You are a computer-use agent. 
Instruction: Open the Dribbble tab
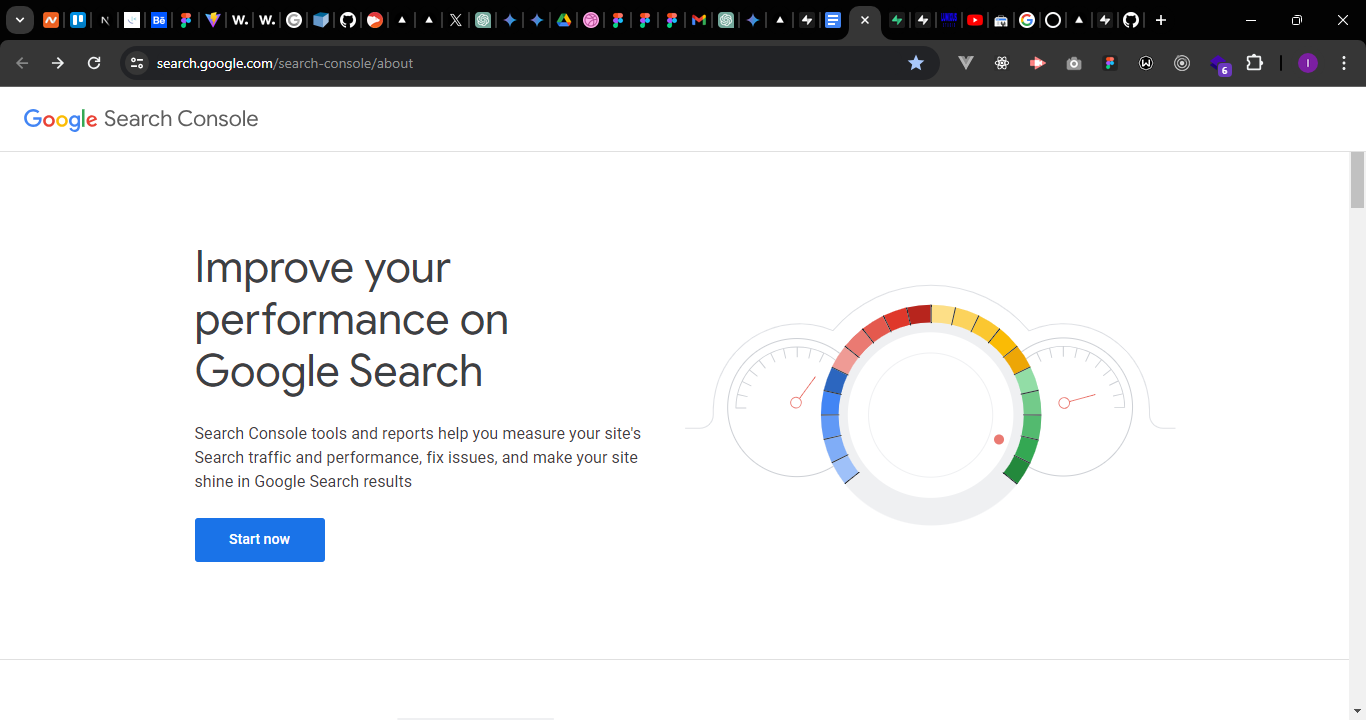click(x=591, y=20)
